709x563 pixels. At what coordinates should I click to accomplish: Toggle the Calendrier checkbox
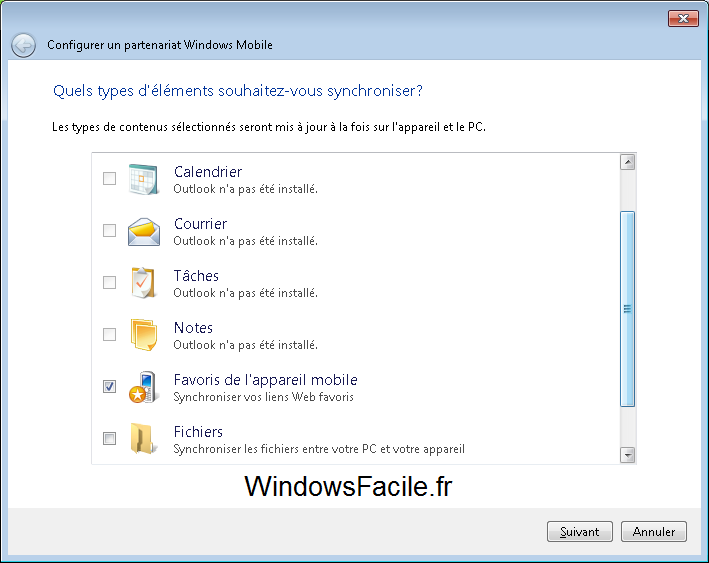(x=109, y=179)
